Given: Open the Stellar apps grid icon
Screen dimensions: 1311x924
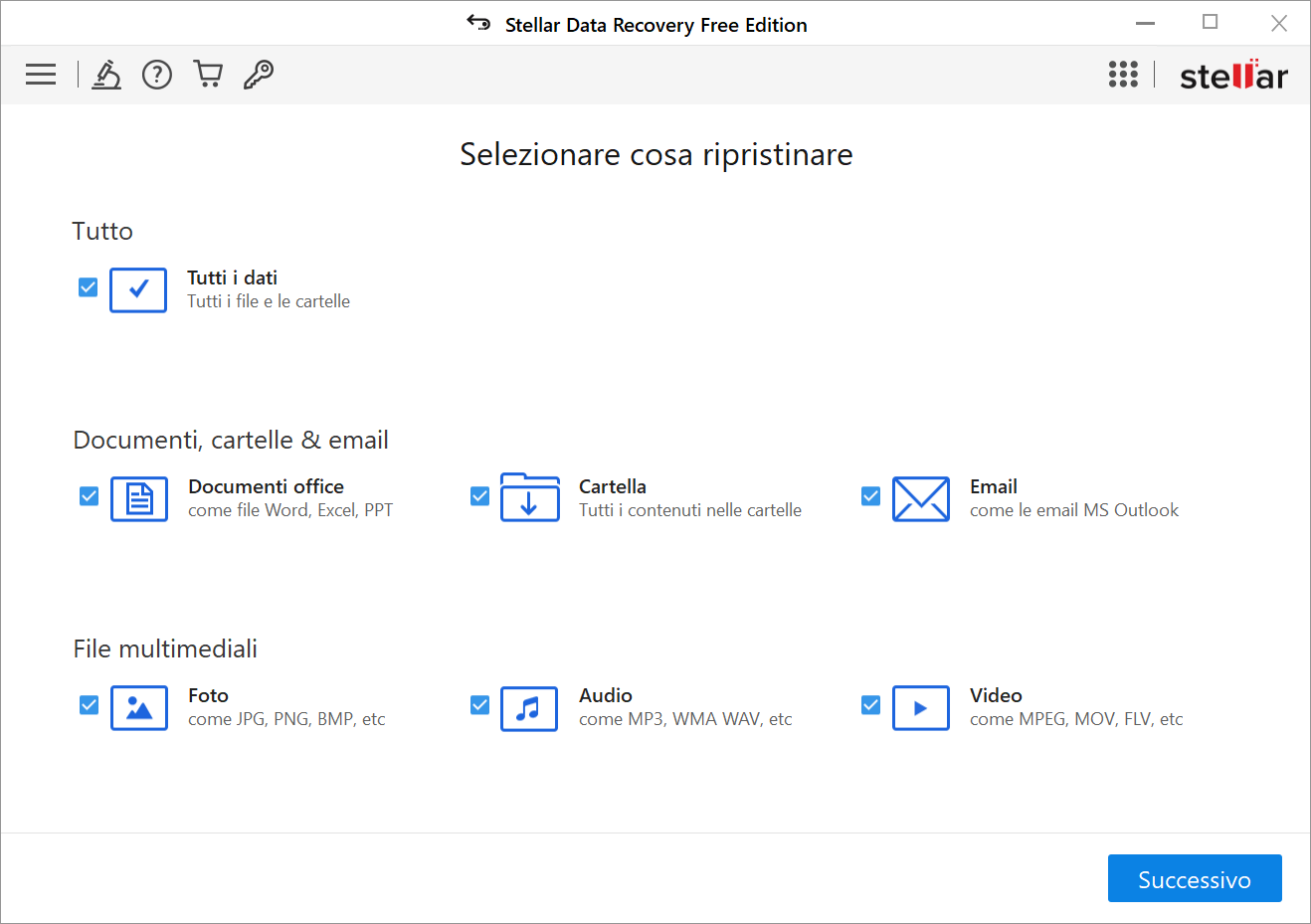Looking at the screenshot, I should tap(1123, 75).
